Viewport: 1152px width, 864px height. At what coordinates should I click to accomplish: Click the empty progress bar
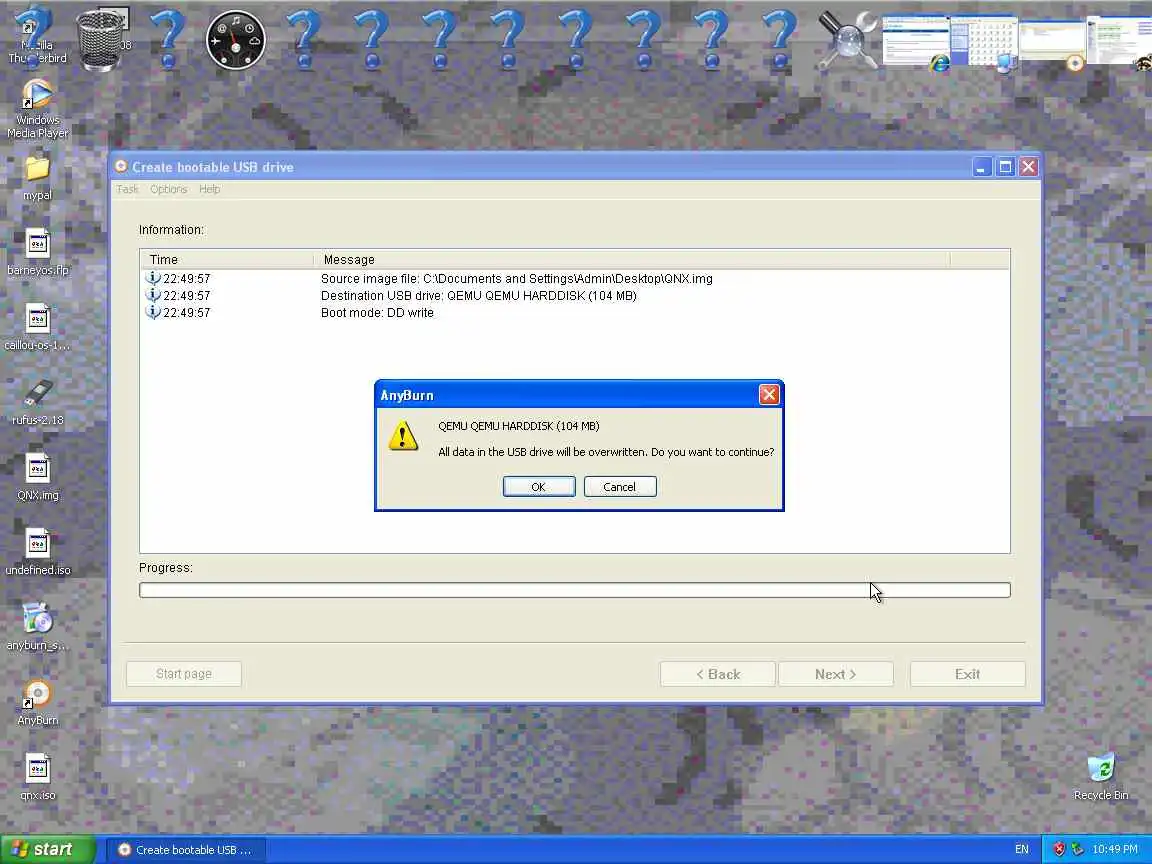point(575,590)
